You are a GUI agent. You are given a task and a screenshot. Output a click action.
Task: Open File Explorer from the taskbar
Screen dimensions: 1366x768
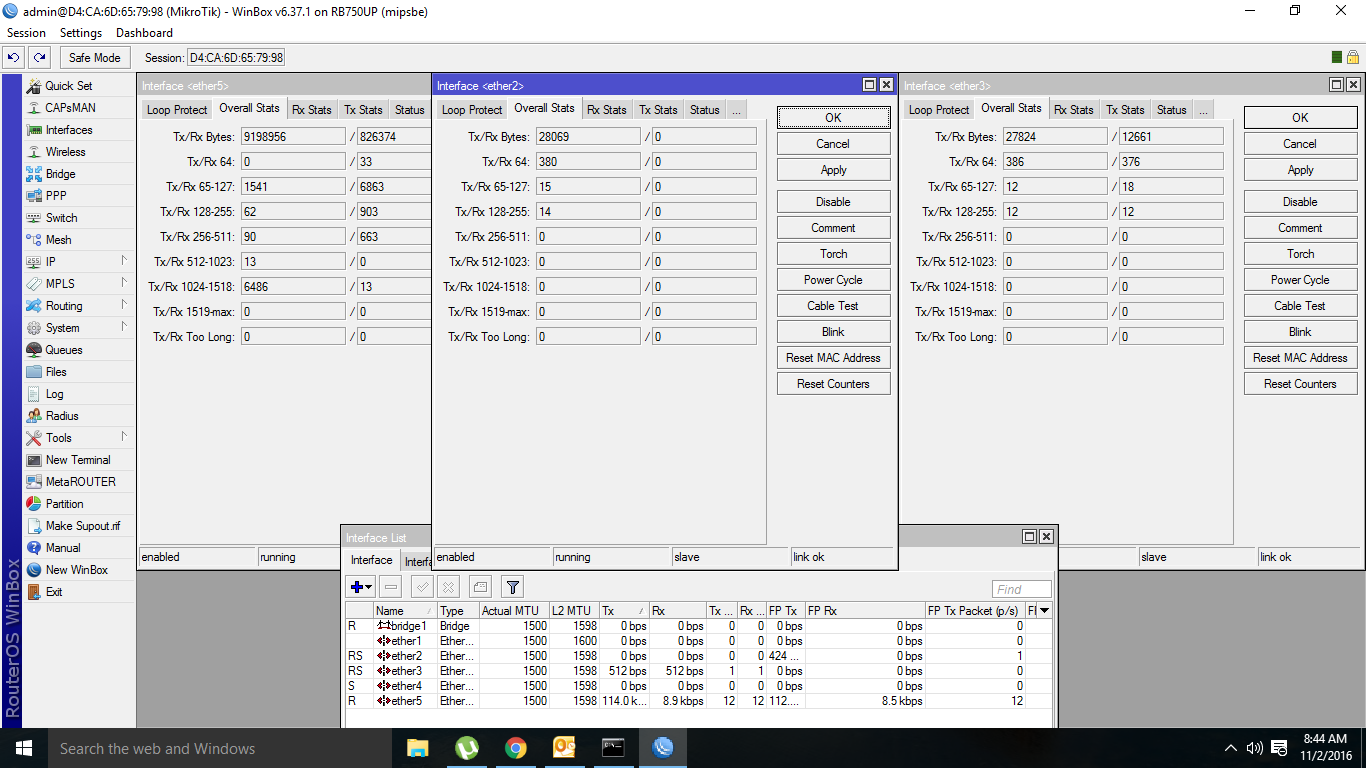coord(417,748)
